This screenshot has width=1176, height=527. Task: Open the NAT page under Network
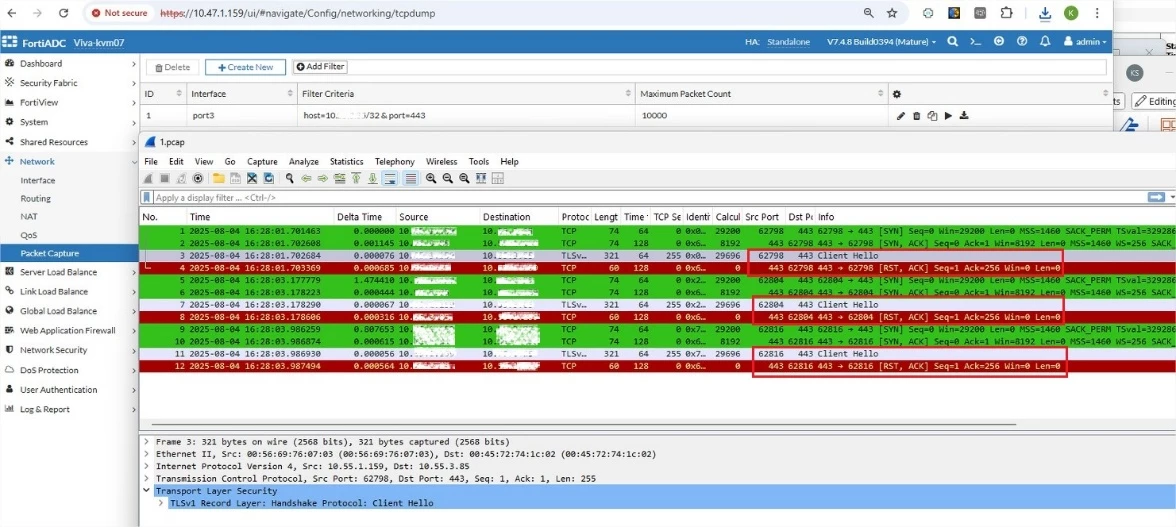click(28, 216)
